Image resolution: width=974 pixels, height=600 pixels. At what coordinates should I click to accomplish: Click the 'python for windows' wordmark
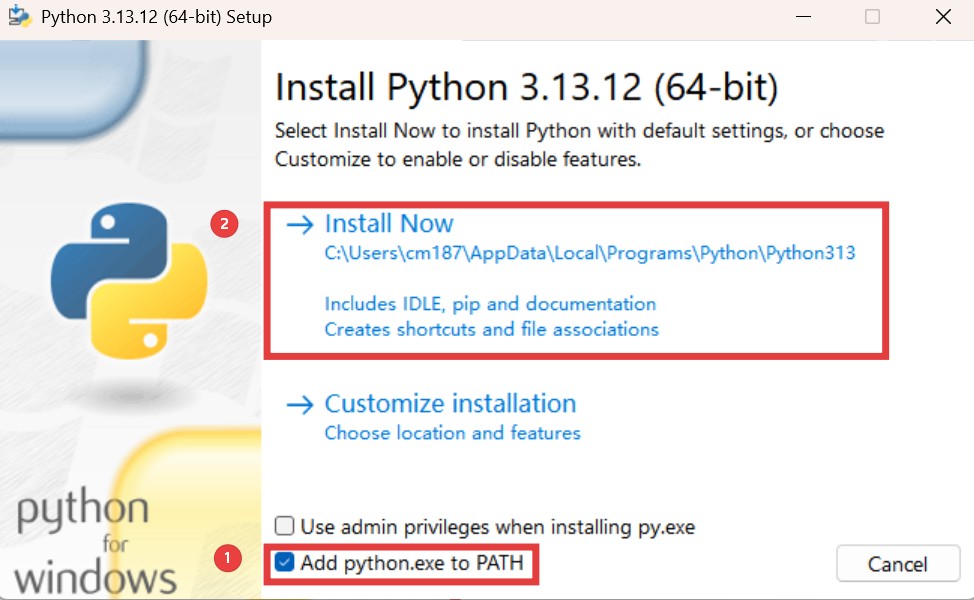click(x=95, y=545)
